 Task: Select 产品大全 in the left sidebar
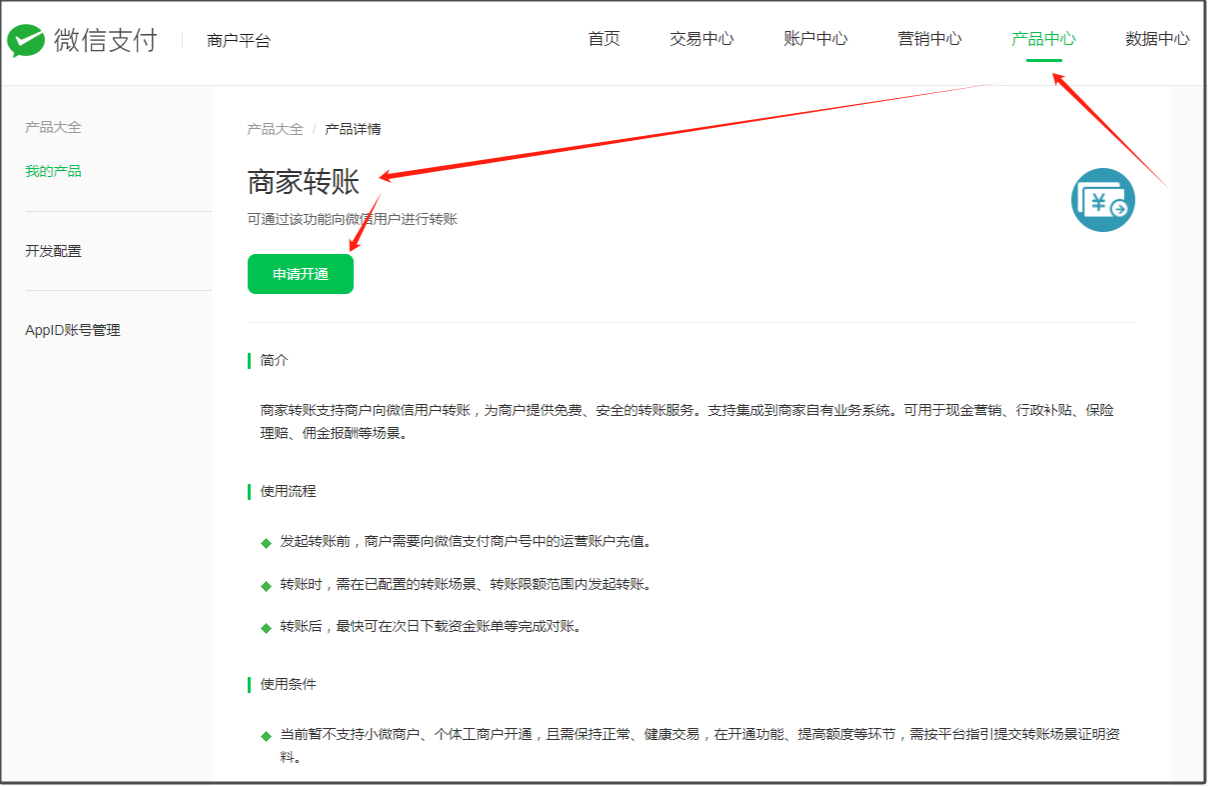[53, 127]
